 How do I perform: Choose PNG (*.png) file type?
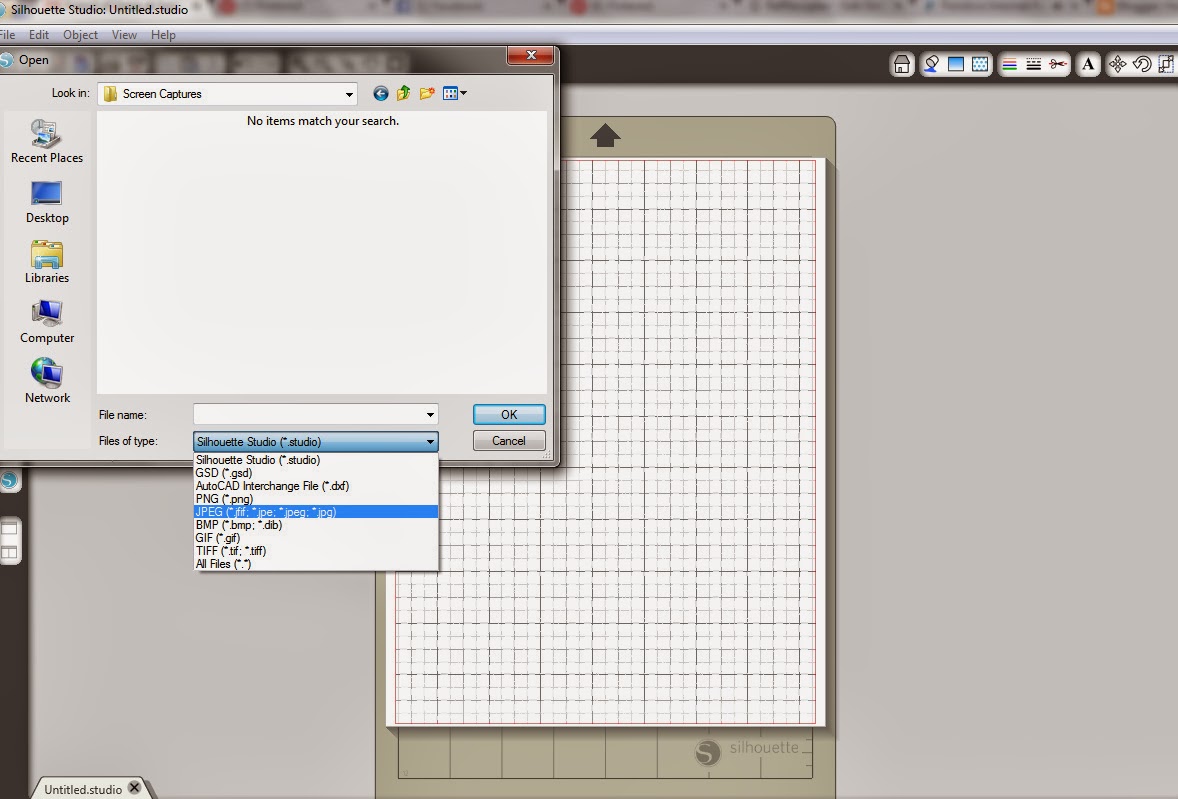click(x=316, y=499)
